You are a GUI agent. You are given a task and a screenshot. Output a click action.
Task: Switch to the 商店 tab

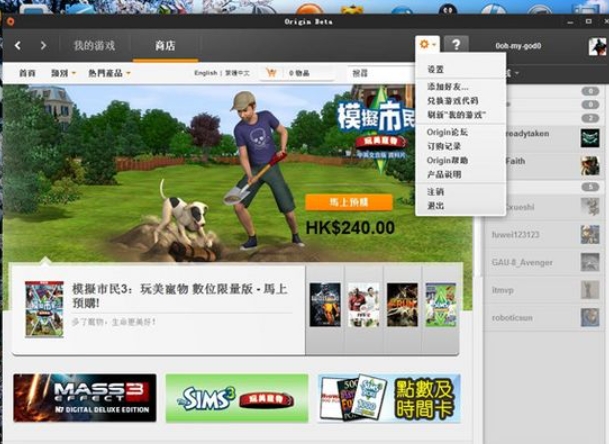[165, 46]
